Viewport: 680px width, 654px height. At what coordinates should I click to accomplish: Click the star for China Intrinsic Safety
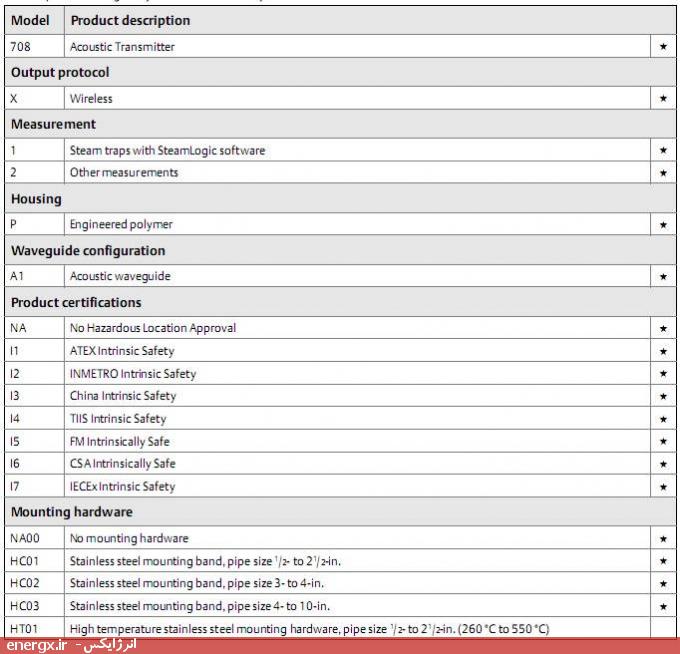coord(663,396)
